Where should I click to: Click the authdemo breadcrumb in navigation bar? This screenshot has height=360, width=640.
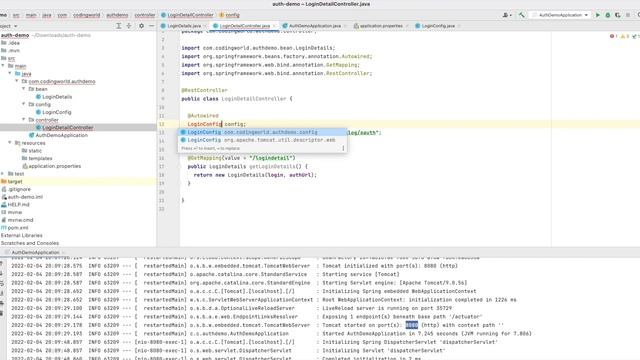(x=117, y=15)
